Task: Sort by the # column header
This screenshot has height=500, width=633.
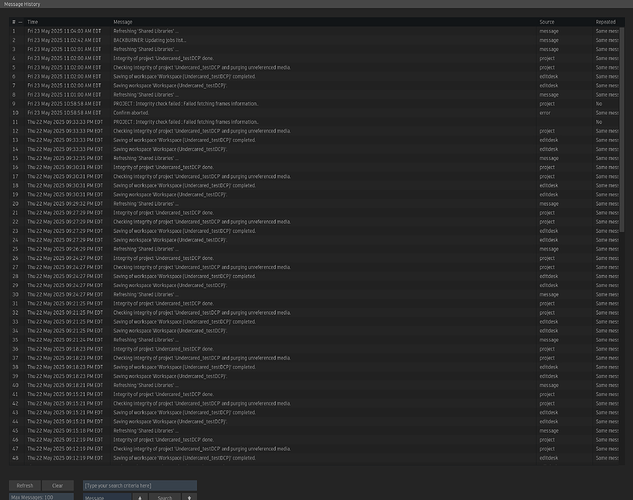Action: (x=14, y=22)
